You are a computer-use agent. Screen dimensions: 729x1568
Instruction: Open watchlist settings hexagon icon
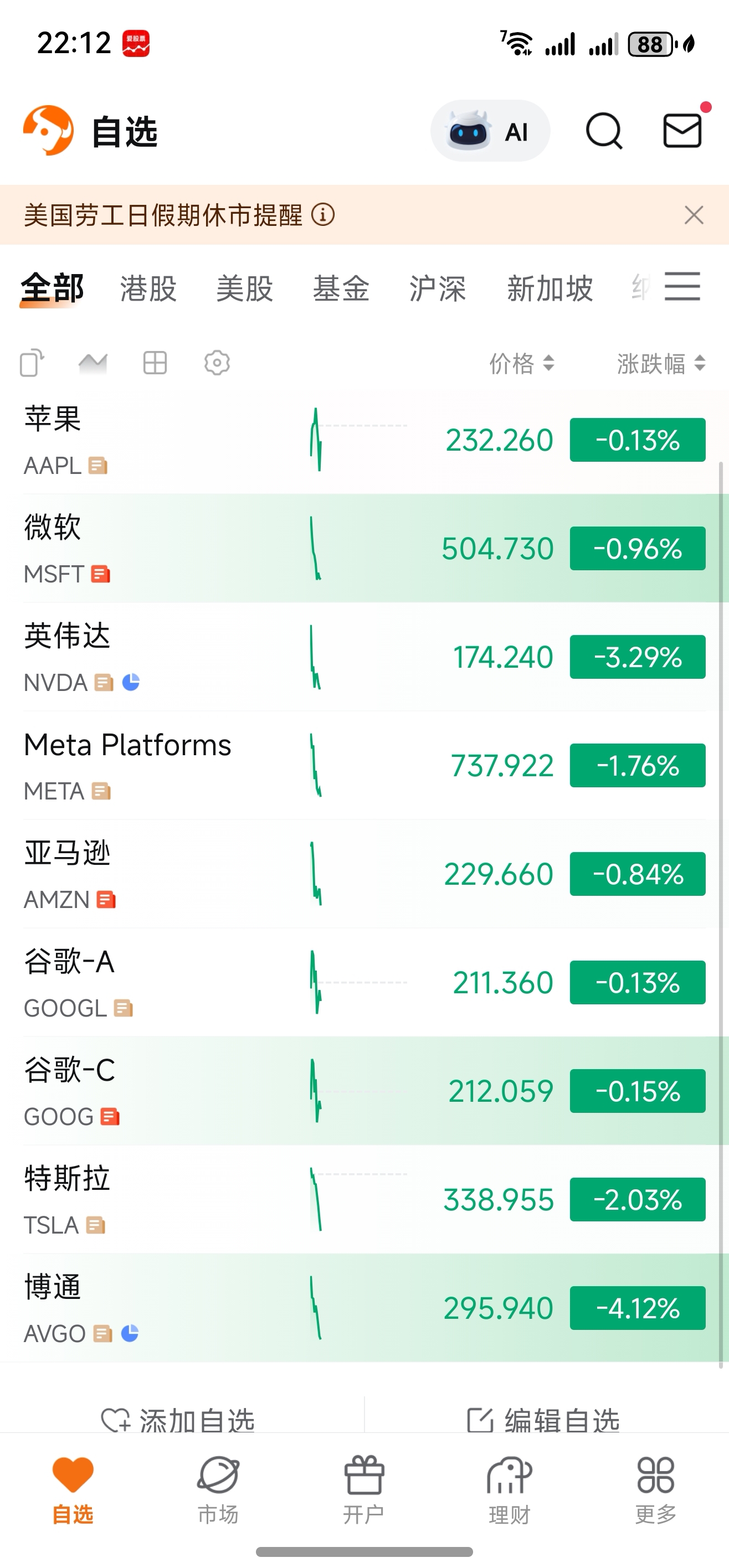217,363
